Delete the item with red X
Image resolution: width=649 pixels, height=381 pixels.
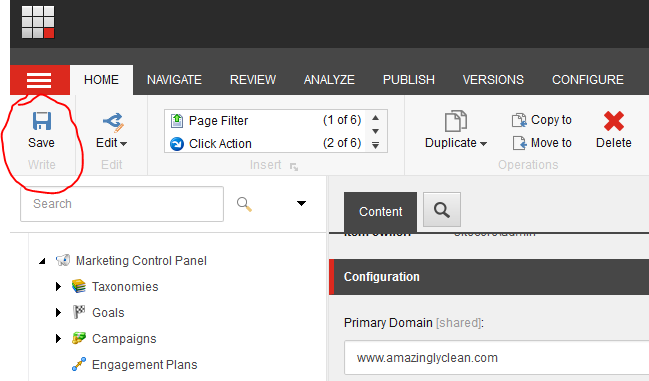pyautogui.click(x=614, y=121)
